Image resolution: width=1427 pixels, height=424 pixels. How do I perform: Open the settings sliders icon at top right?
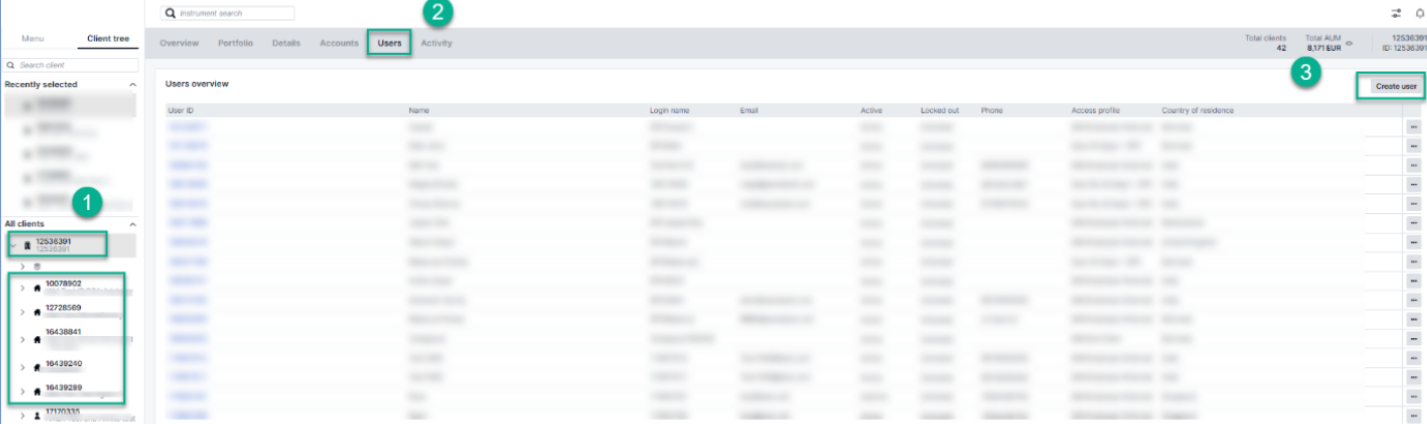(x=1396, y=14)
